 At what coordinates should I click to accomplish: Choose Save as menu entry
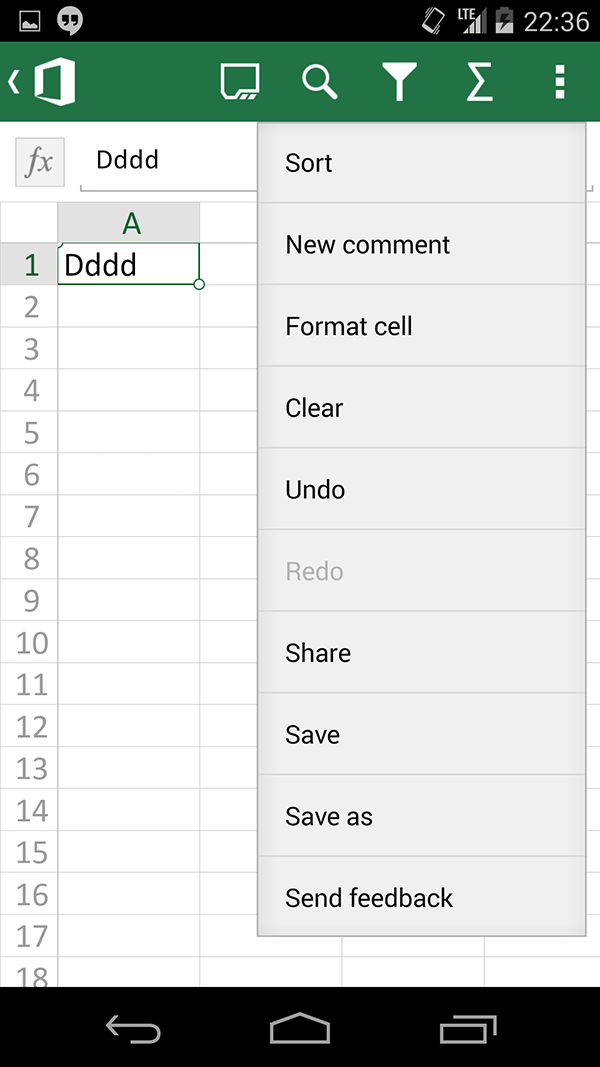422,816
